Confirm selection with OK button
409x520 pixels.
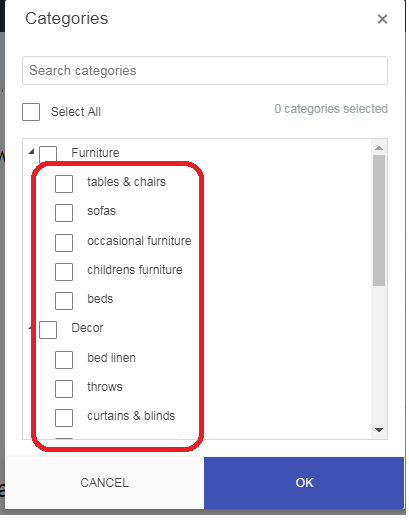tap(304, 483)
